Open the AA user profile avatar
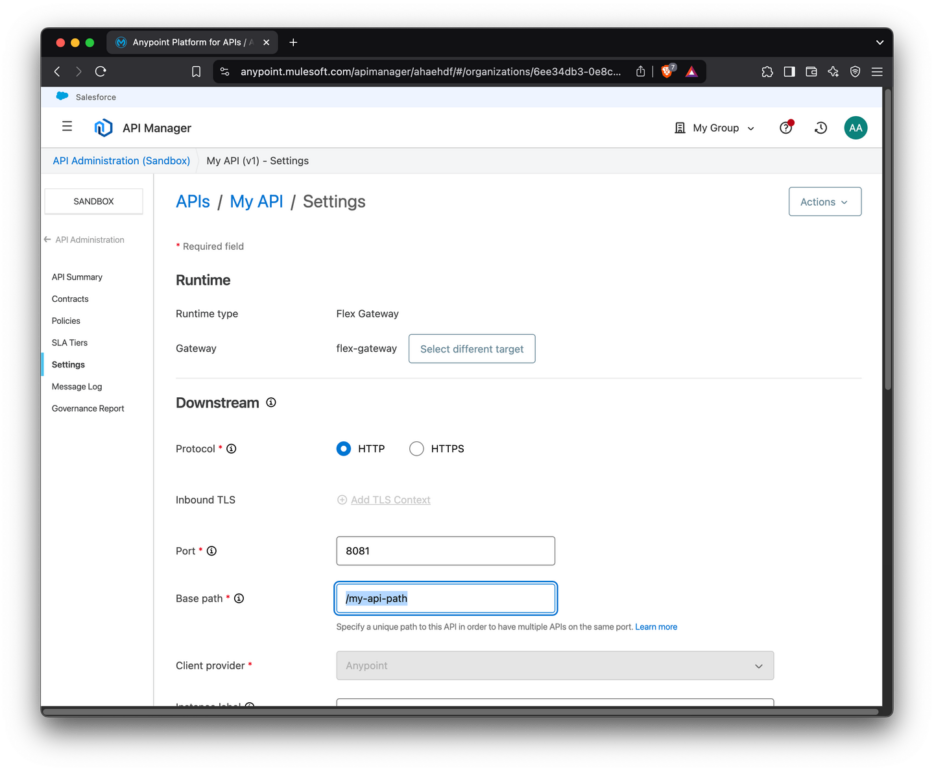 coord(855,128)
